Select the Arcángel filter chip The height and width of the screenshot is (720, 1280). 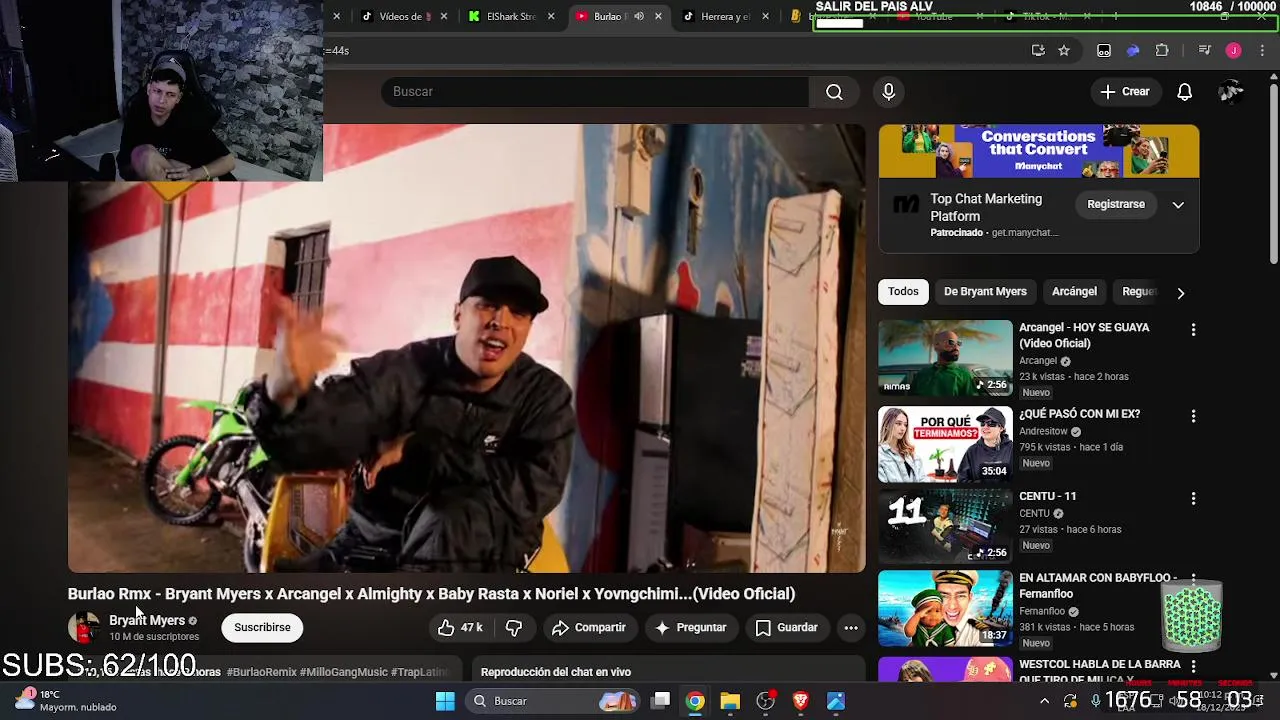coord(1074,292)
